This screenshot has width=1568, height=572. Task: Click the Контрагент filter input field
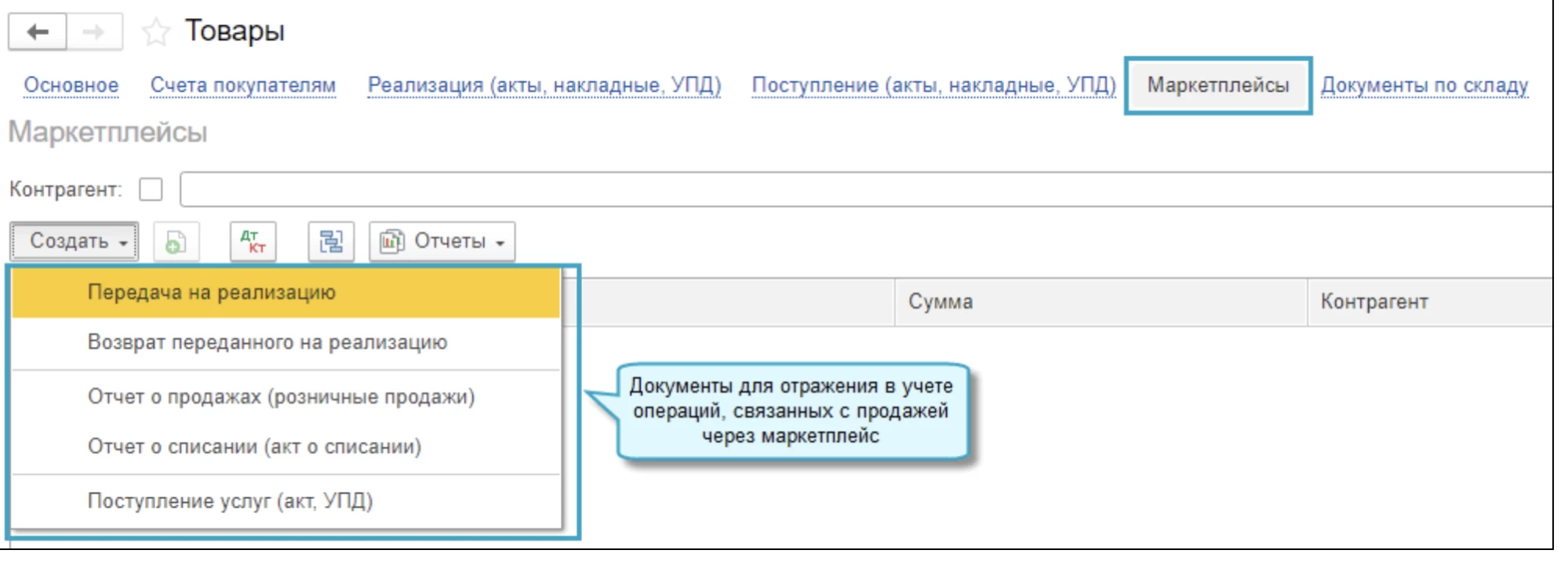[863, 190]
